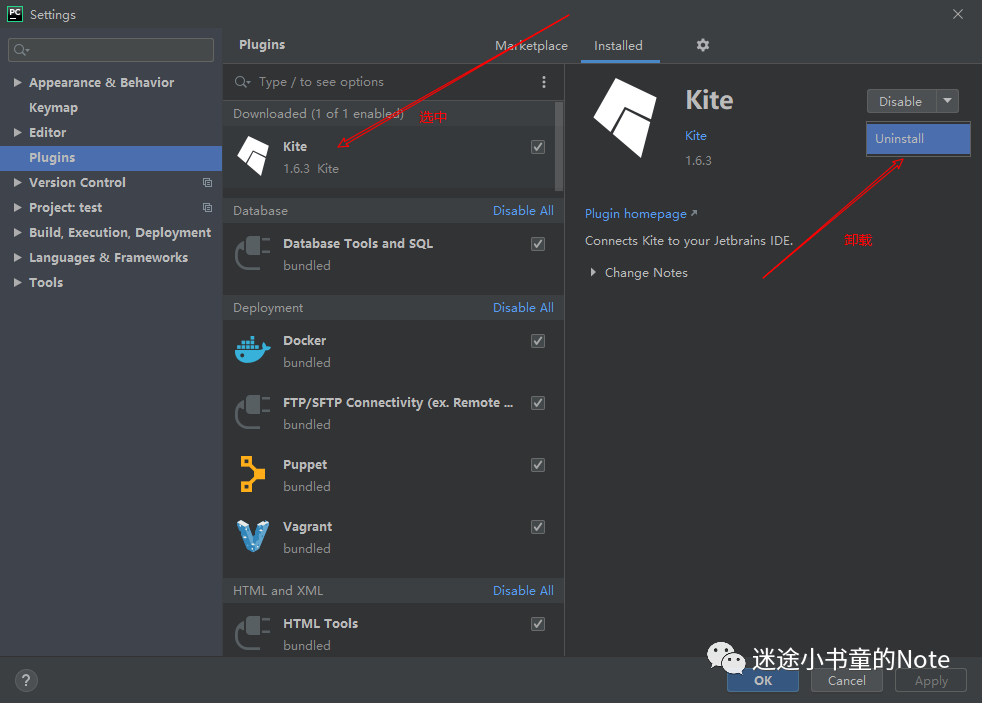Click Disable All for HTML and XML
This screenshot has height=703, width=982.
[523, 591]
